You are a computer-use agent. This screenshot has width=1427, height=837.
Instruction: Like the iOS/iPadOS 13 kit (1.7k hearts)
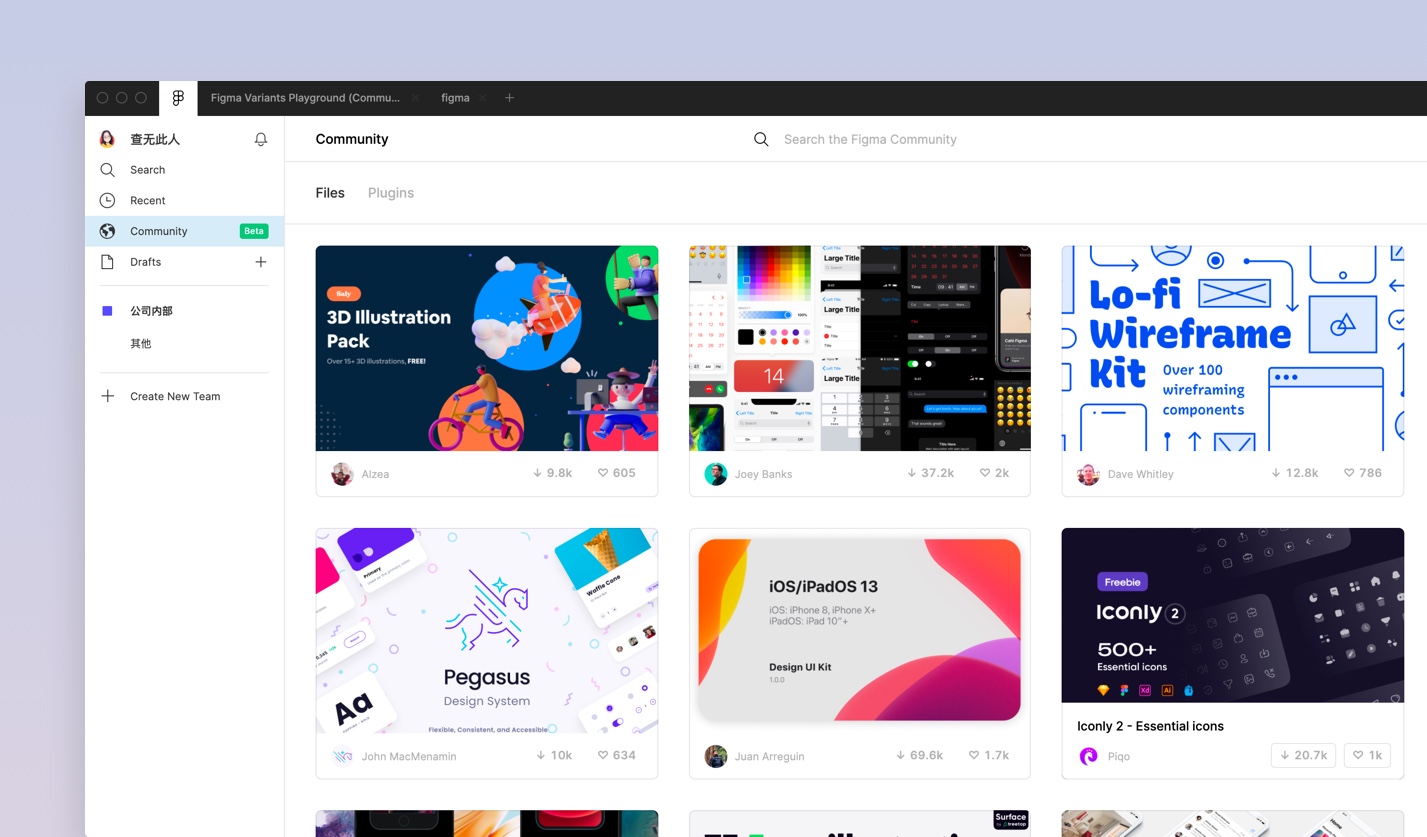[x=988, y=755]
